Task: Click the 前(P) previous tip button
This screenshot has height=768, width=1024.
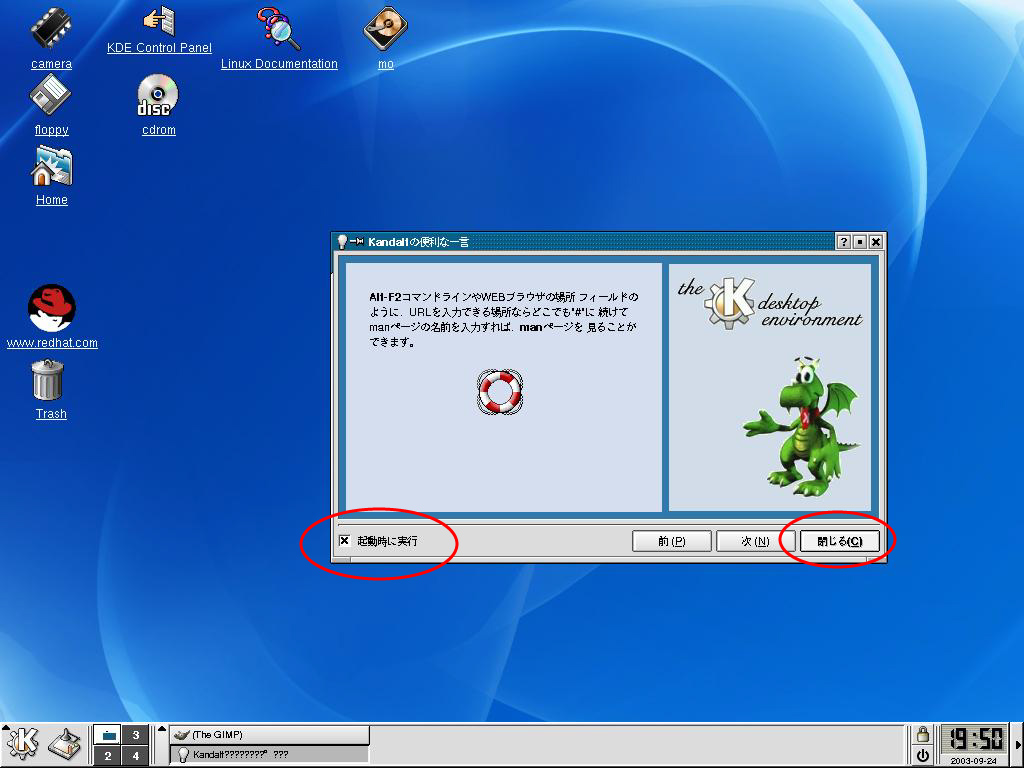Action: coord(671,541)
